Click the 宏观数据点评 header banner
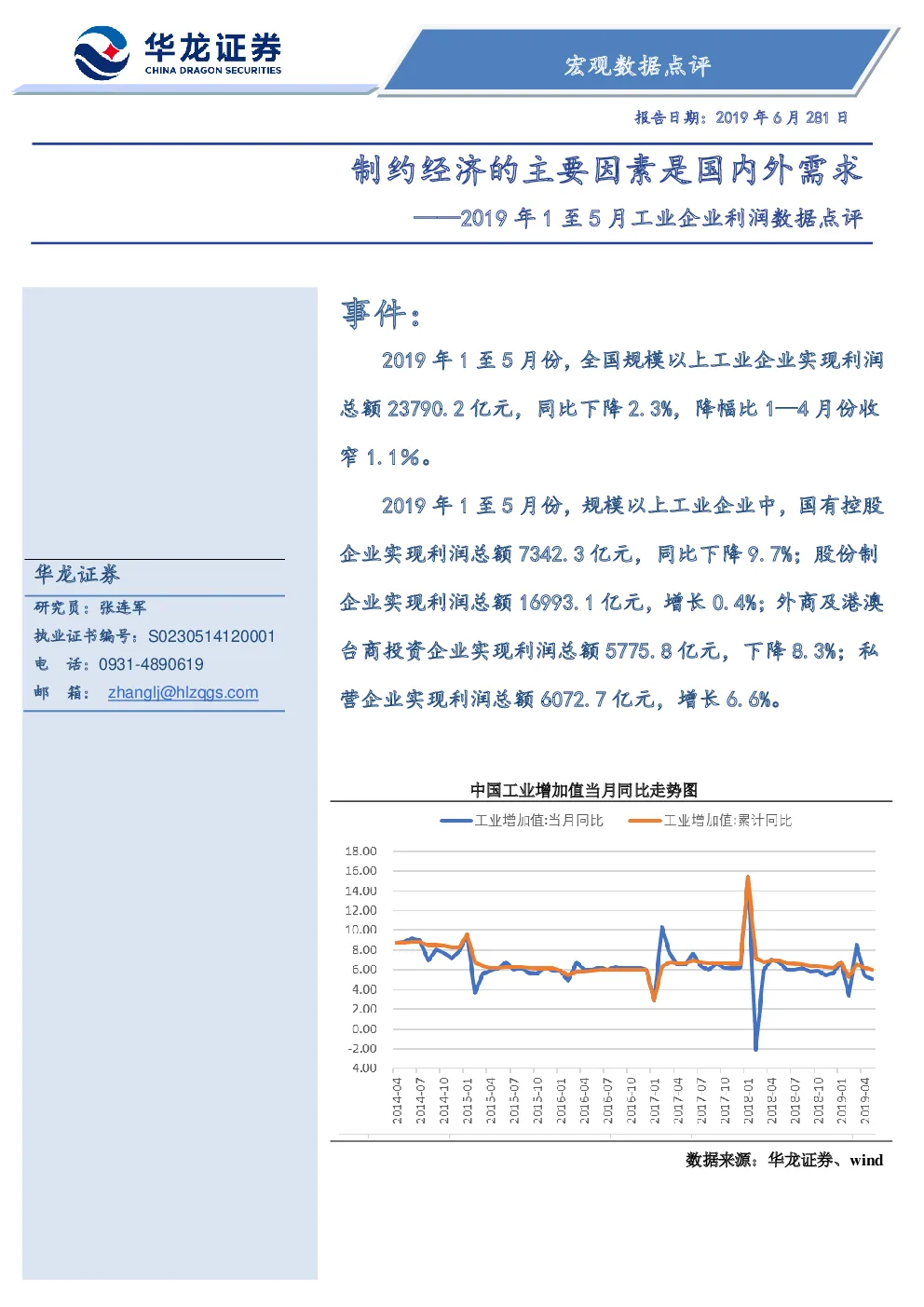924x1307 pixels. click(x=638, y=65)
